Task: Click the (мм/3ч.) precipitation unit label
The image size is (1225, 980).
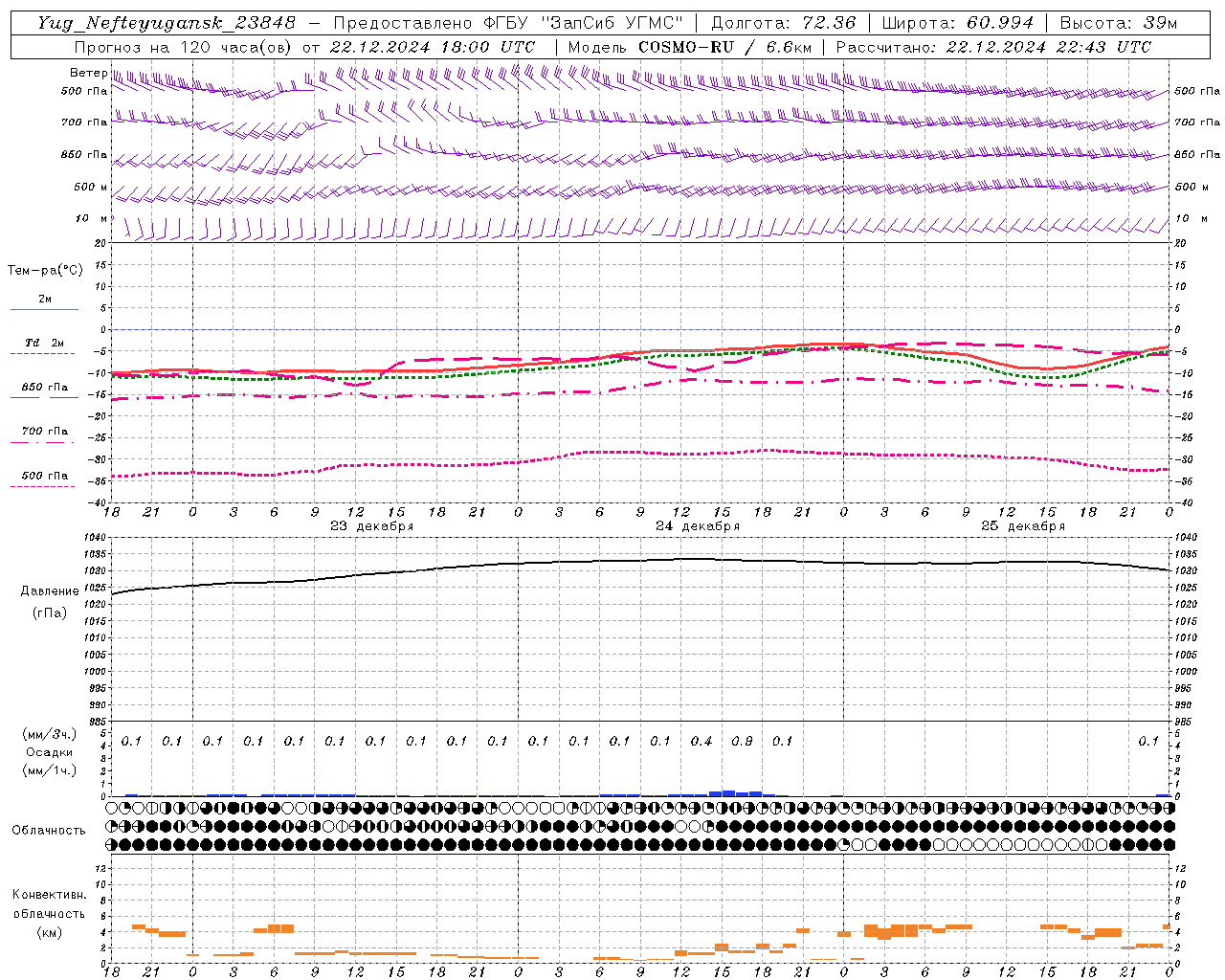Action: [x=50, y=734]
